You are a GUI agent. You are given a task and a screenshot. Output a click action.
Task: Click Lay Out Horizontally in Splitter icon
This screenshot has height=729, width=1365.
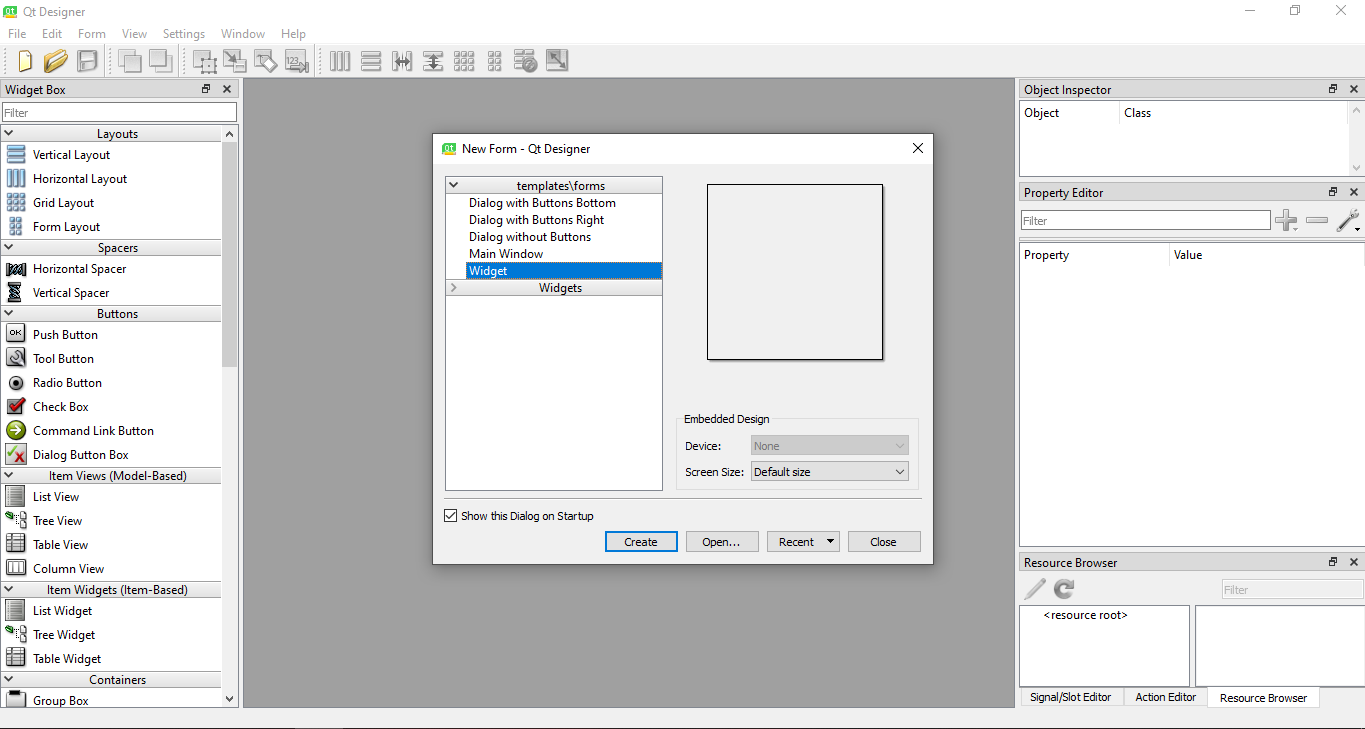[402, 61]
